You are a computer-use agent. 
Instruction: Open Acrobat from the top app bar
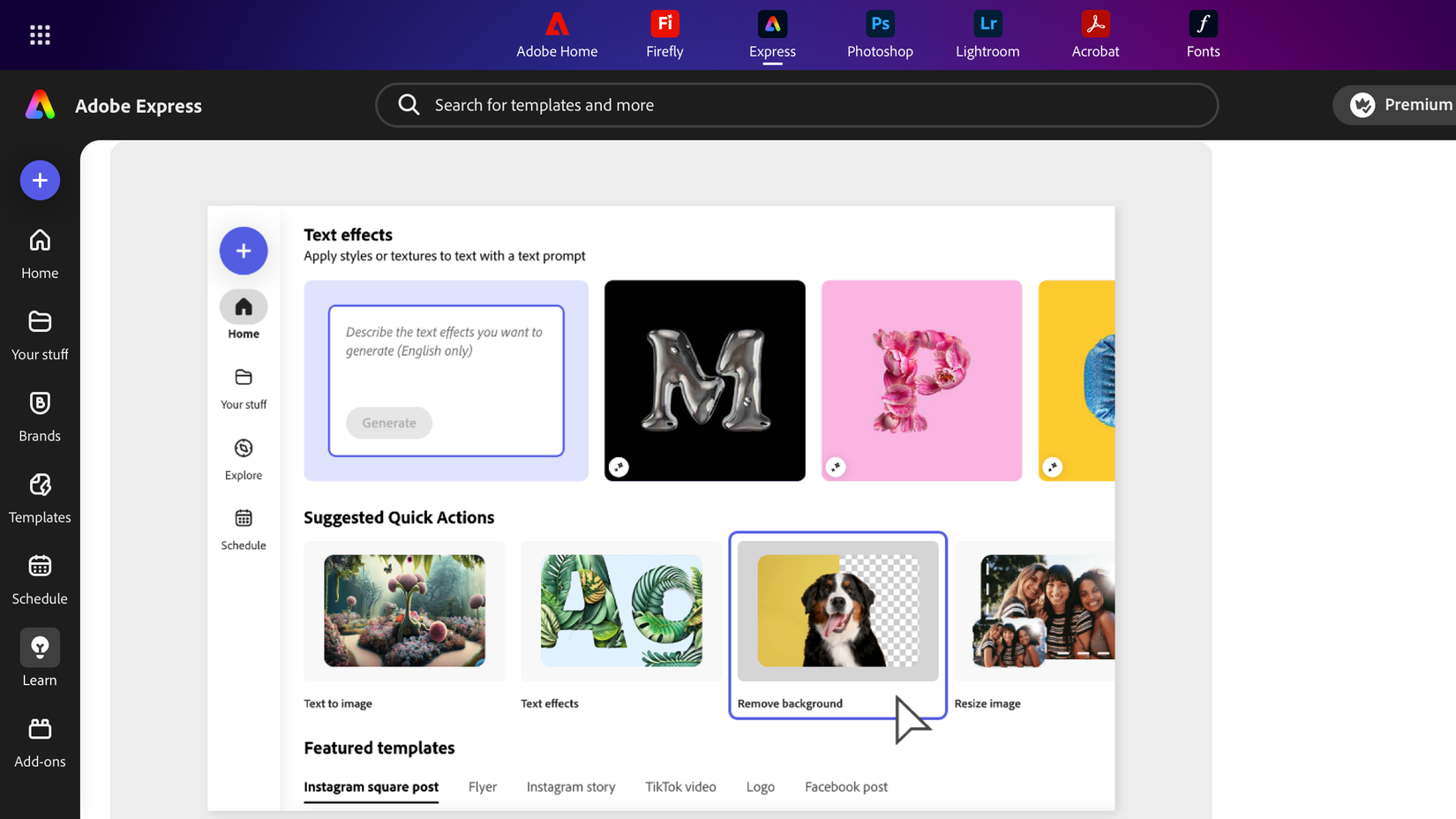pyautogui.click(x=1095, y=35)
